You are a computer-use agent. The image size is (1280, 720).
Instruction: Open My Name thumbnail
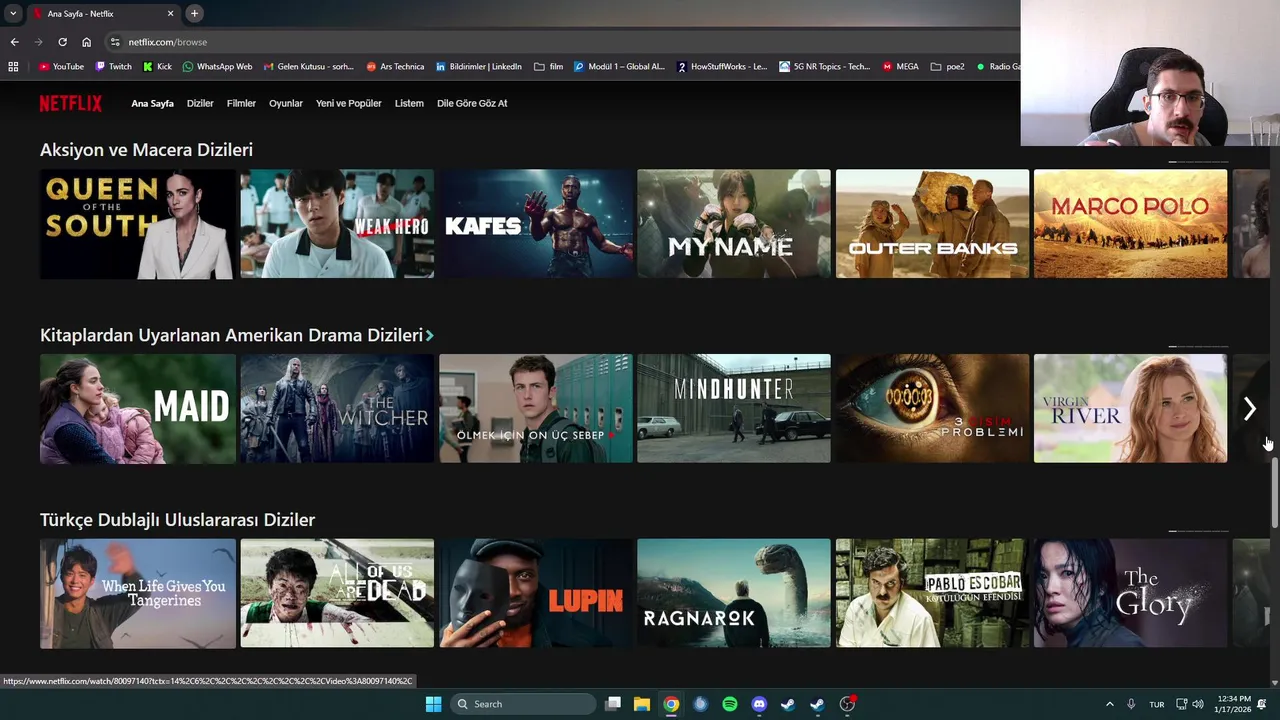734,224
